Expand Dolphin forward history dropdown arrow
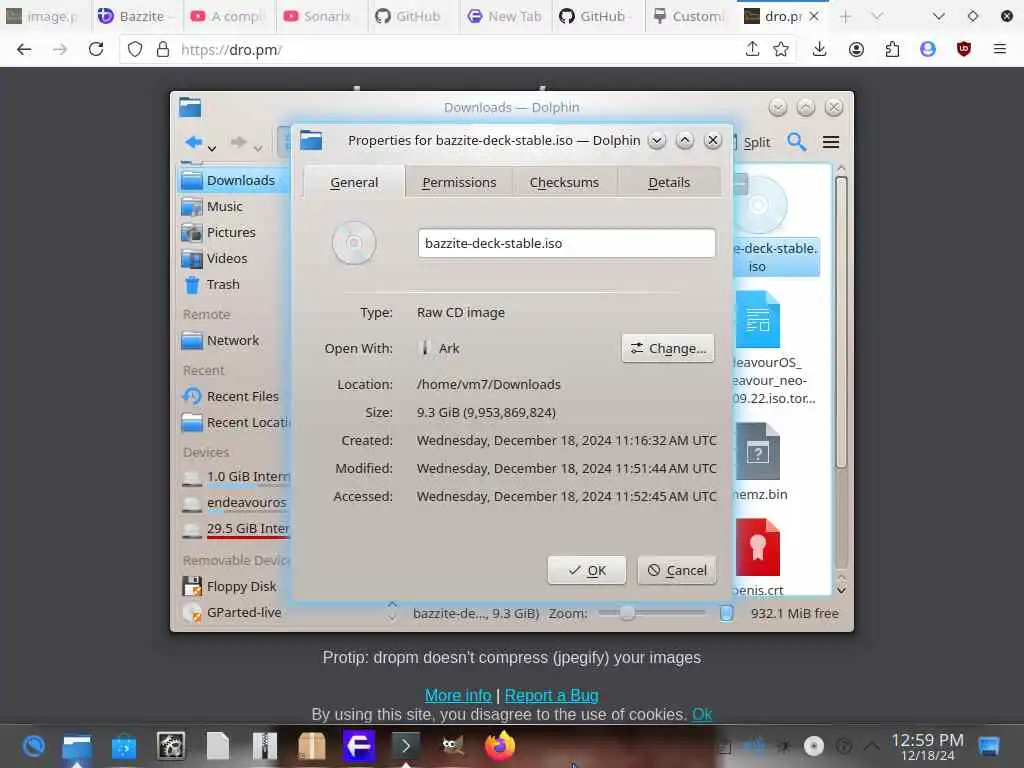1024x768 pixels. point(258,149)
